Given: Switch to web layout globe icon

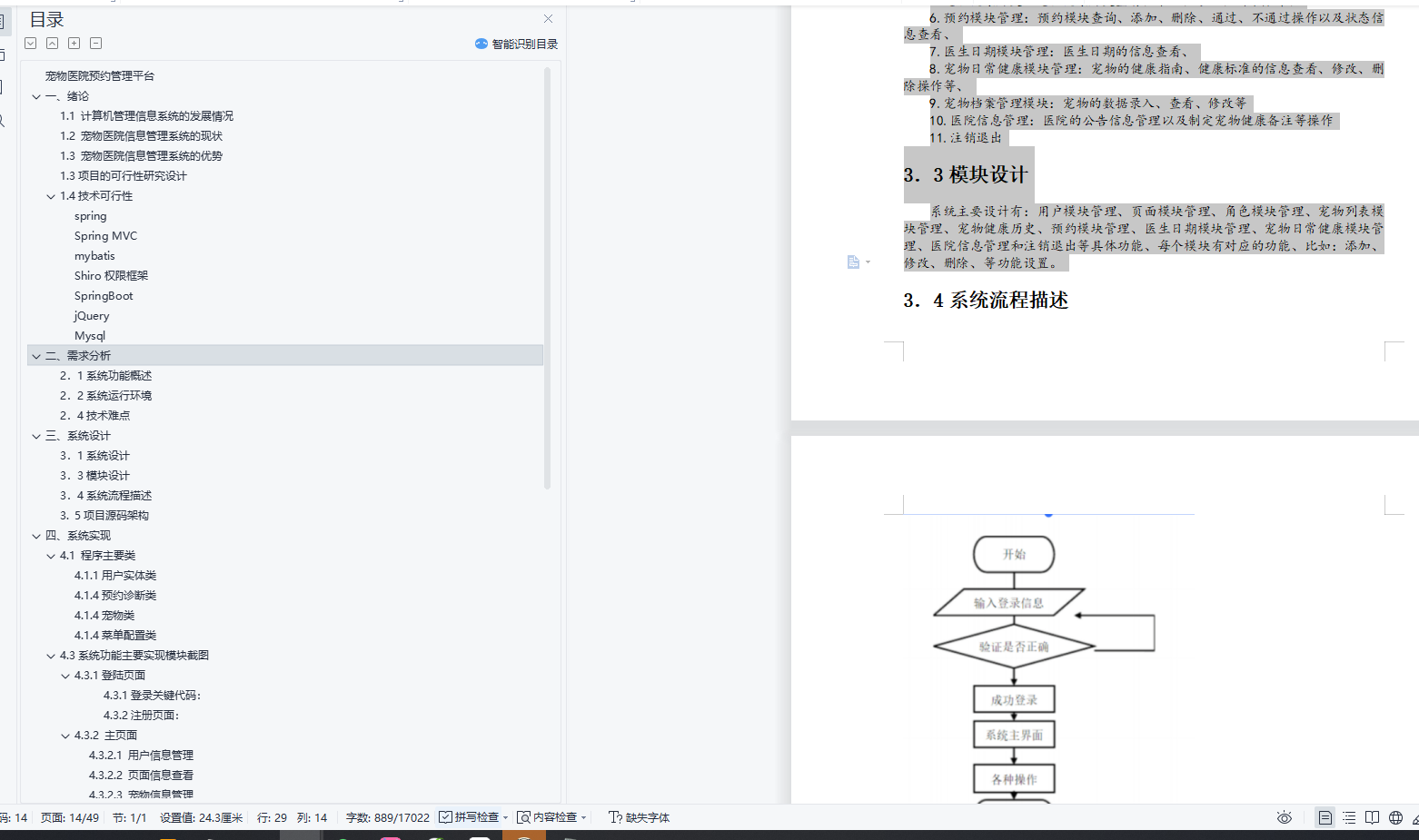Looking at the screenshot, I should coord(1396,818).
